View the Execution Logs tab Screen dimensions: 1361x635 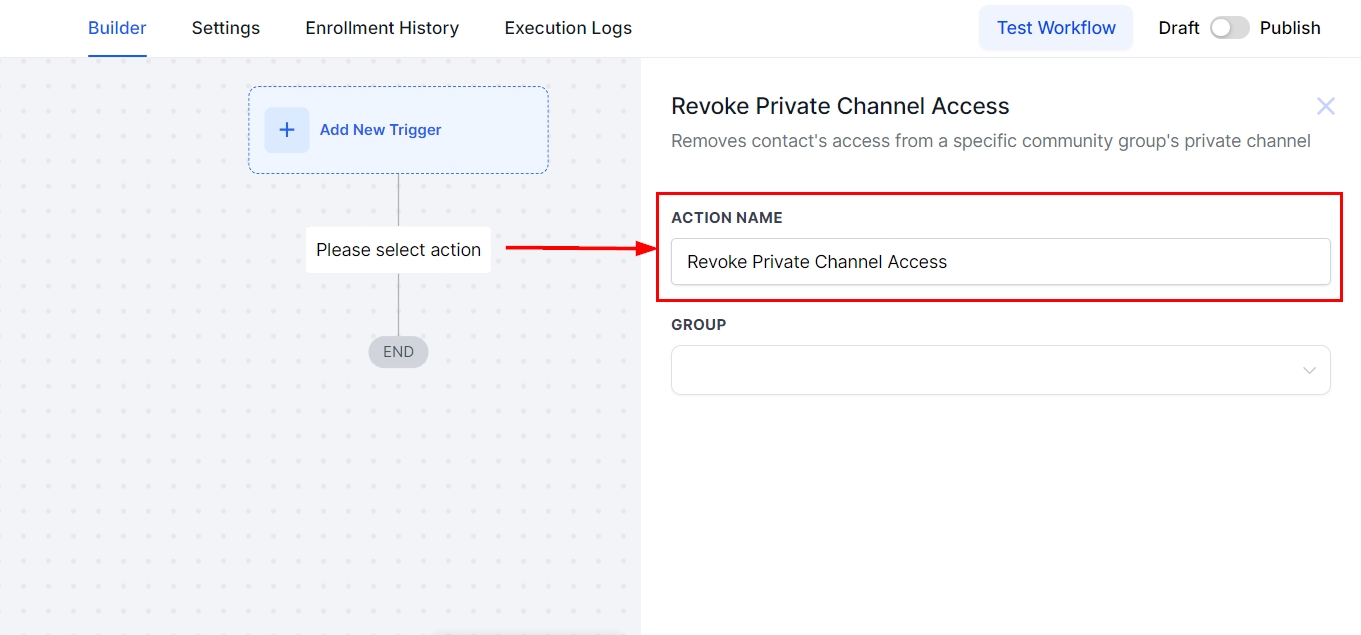click(568, 28)
